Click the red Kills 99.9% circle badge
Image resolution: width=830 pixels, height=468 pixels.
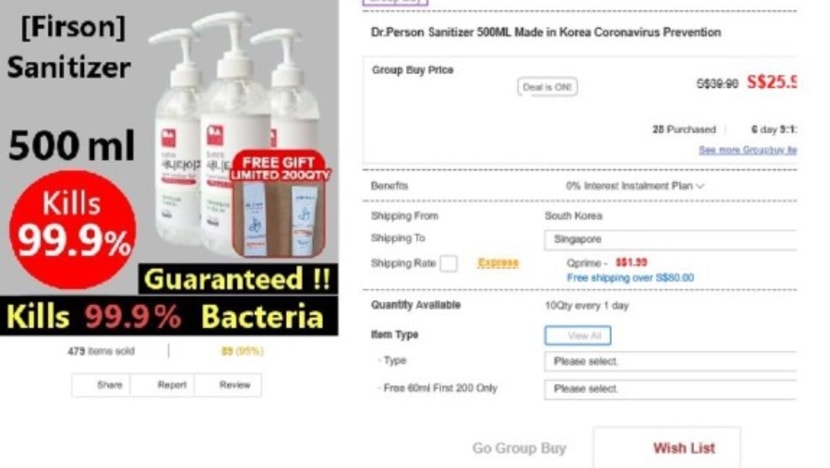73,229
